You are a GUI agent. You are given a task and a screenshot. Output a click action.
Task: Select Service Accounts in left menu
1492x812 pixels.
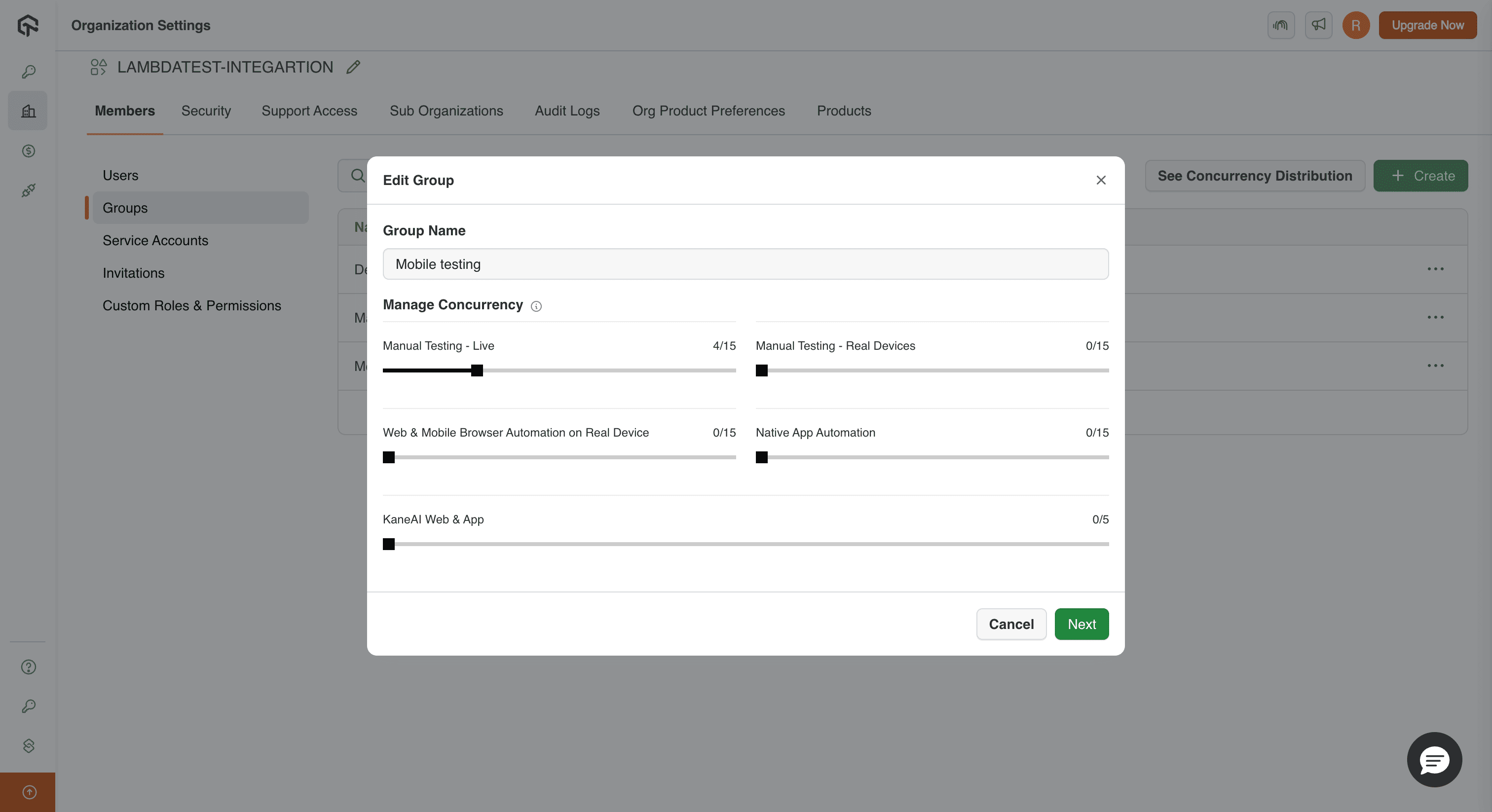point(155,240)
